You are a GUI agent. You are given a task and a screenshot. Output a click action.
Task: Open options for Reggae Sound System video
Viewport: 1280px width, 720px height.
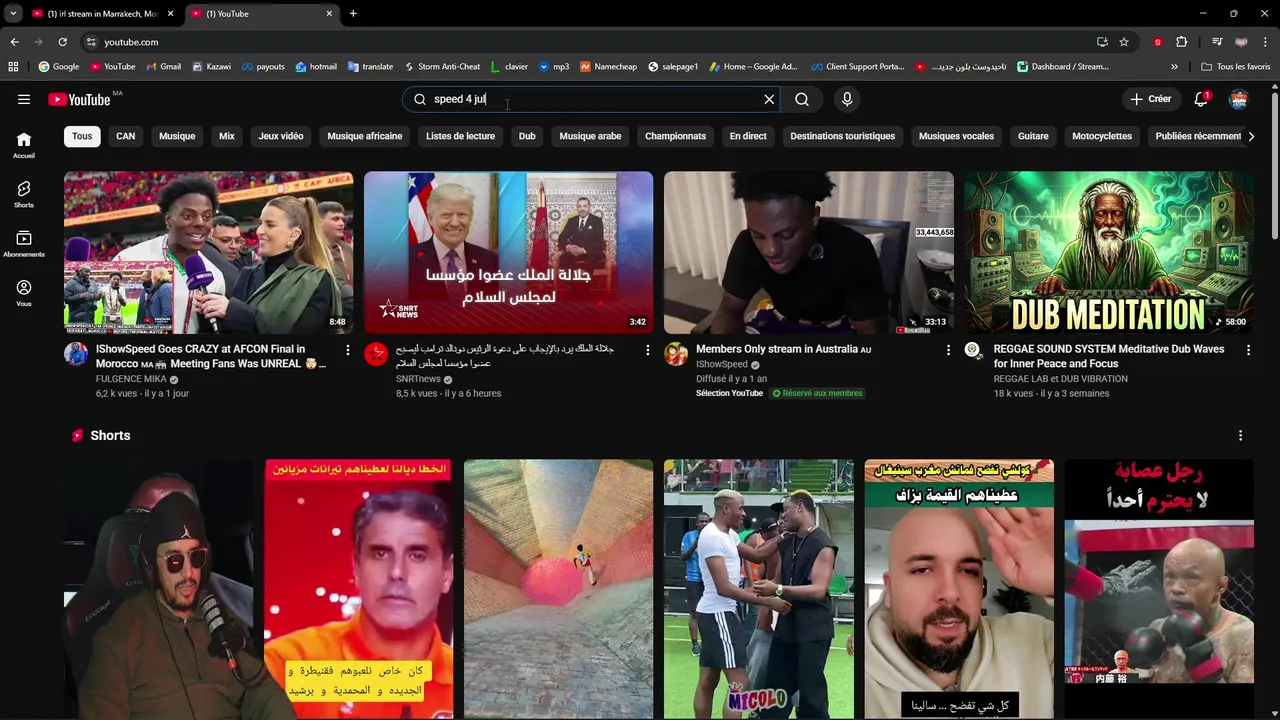pyautogui.click(x=1248, y=350)
